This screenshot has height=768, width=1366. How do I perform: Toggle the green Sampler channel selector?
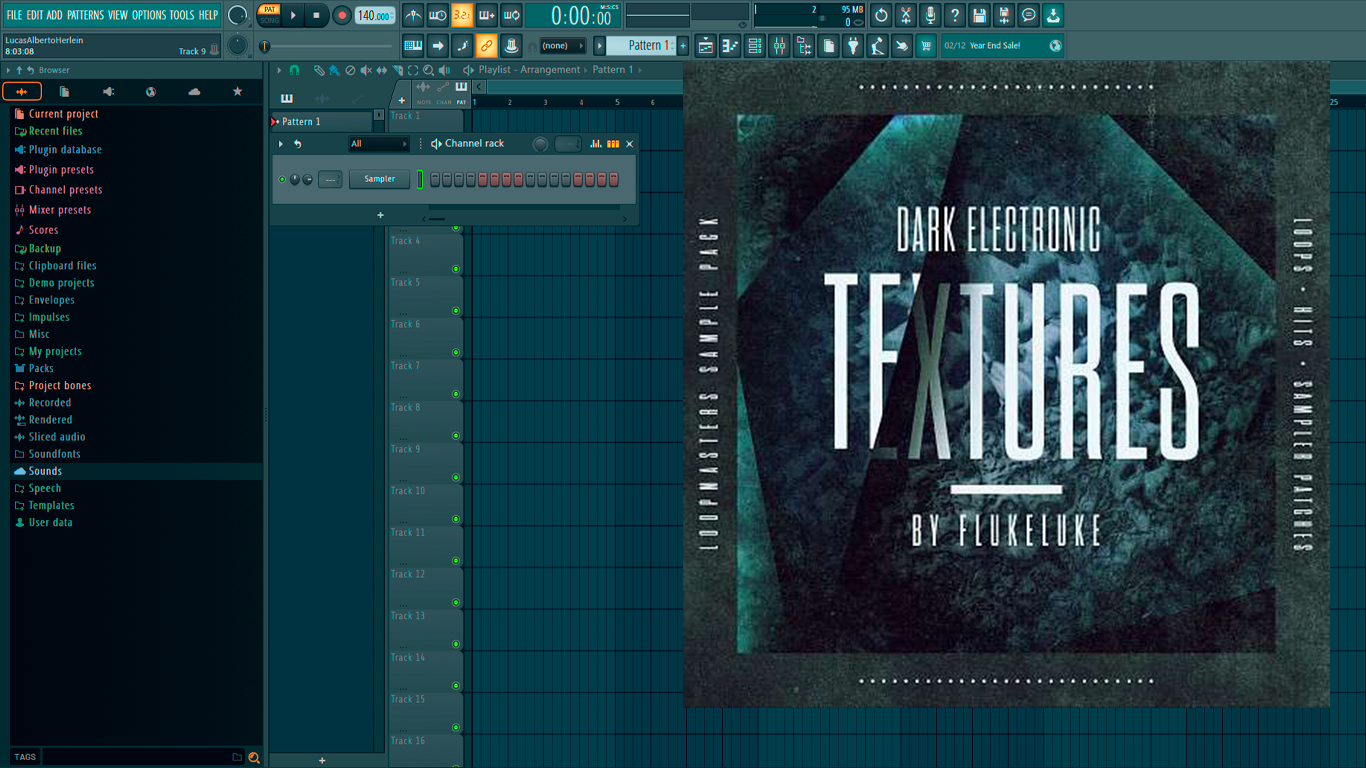point(420,179)
